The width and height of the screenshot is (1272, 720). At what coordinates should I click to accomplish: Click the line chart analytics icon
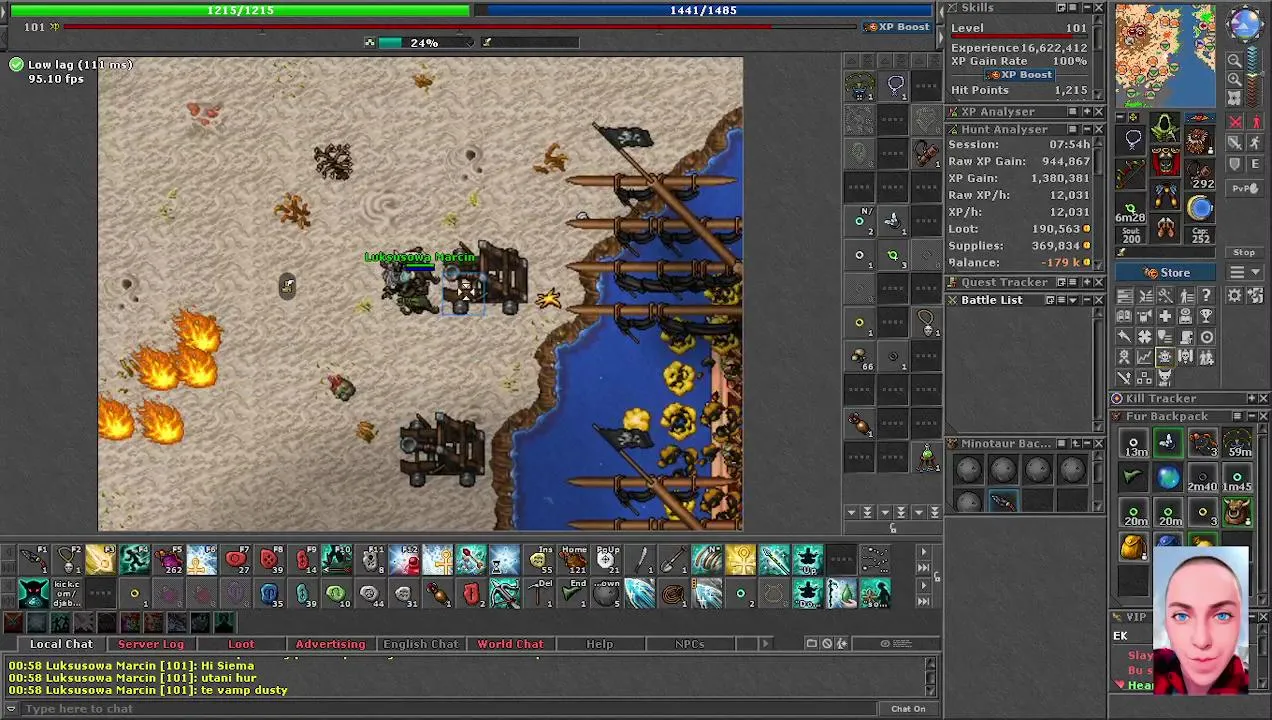click(1144, 357)
